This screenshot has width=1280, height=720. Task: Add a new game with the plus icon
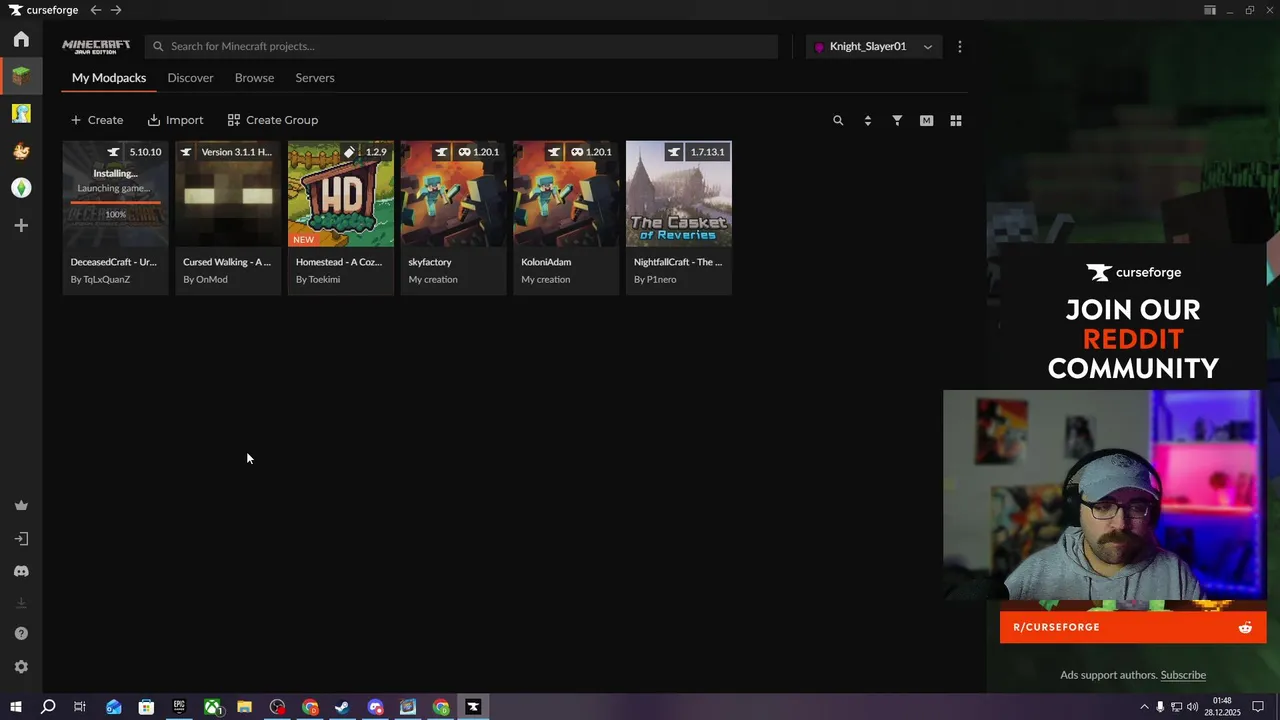pos(21,226)
